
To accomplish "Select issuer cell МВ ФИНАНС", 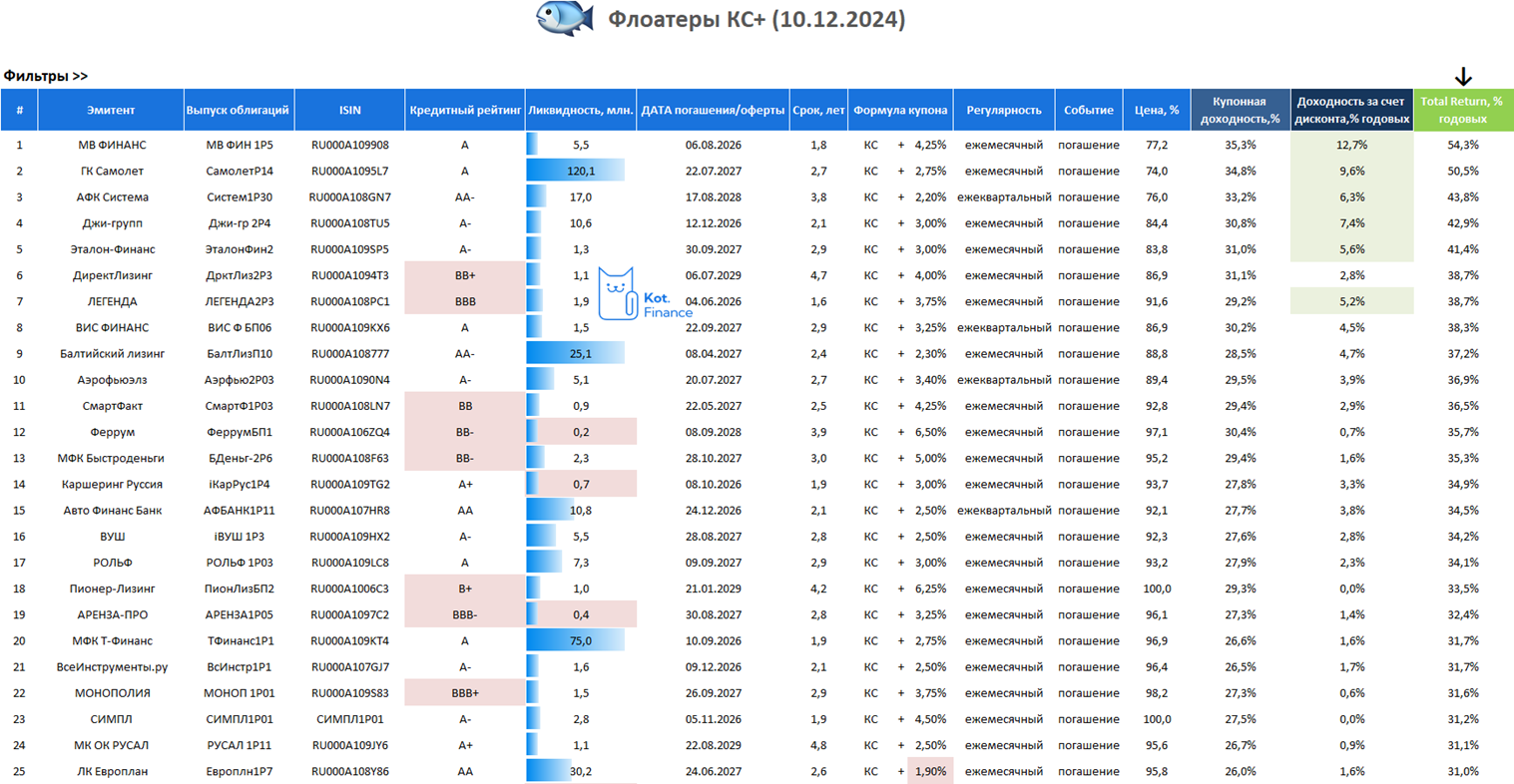I will (111, 145).
